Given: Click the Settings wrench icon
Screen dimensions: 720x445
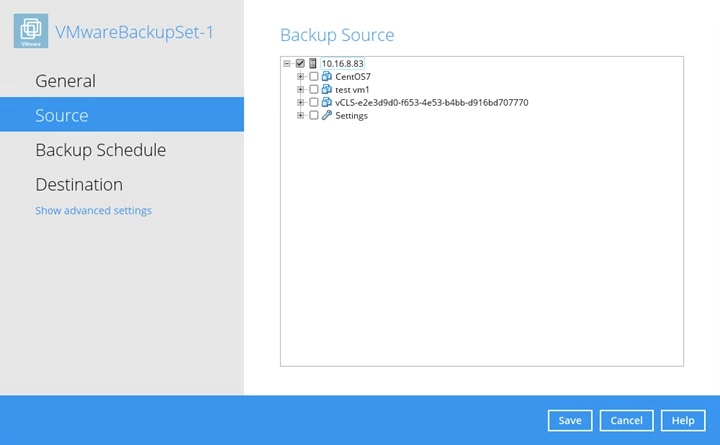Looking at the screenshot, I should (x=326, y=115).
